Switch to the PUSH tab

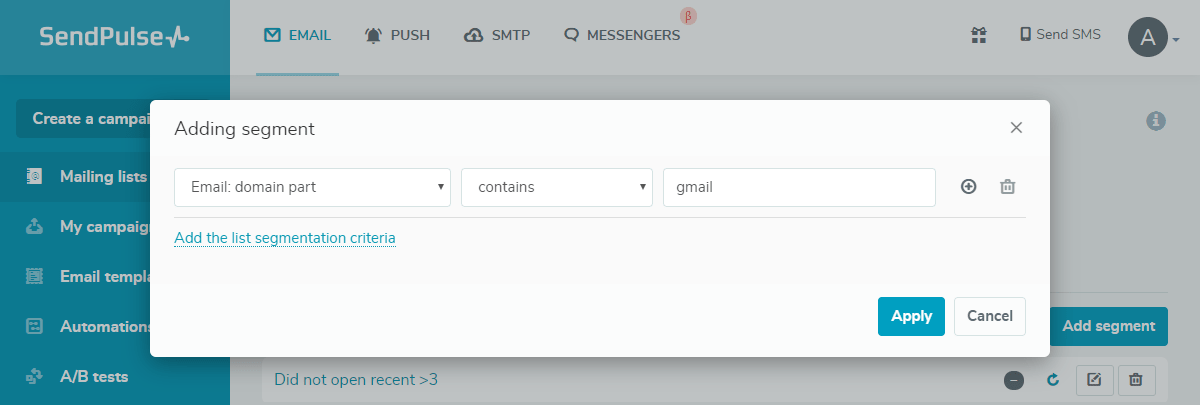click(398, 36)
